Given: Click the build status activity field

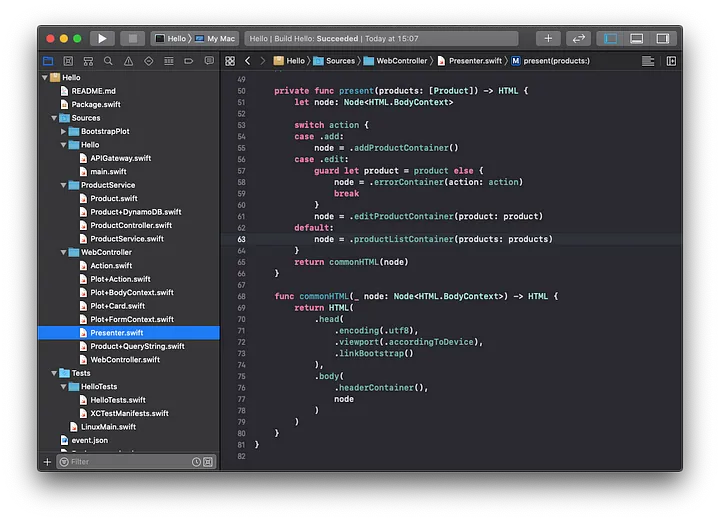Looking at the screenshot, I should click(x=382, y=39).
